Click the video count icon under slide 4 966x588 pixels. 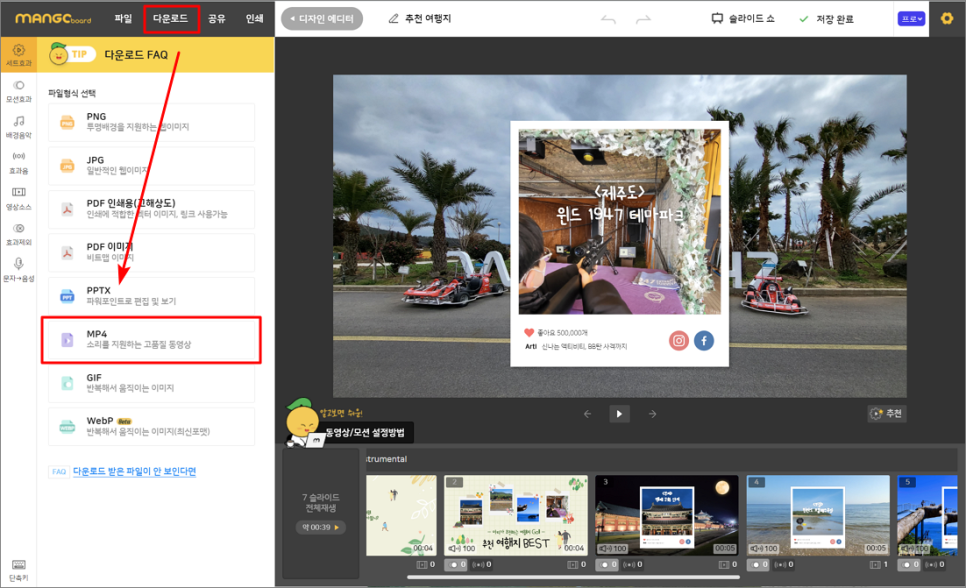(x=875, y=565)
